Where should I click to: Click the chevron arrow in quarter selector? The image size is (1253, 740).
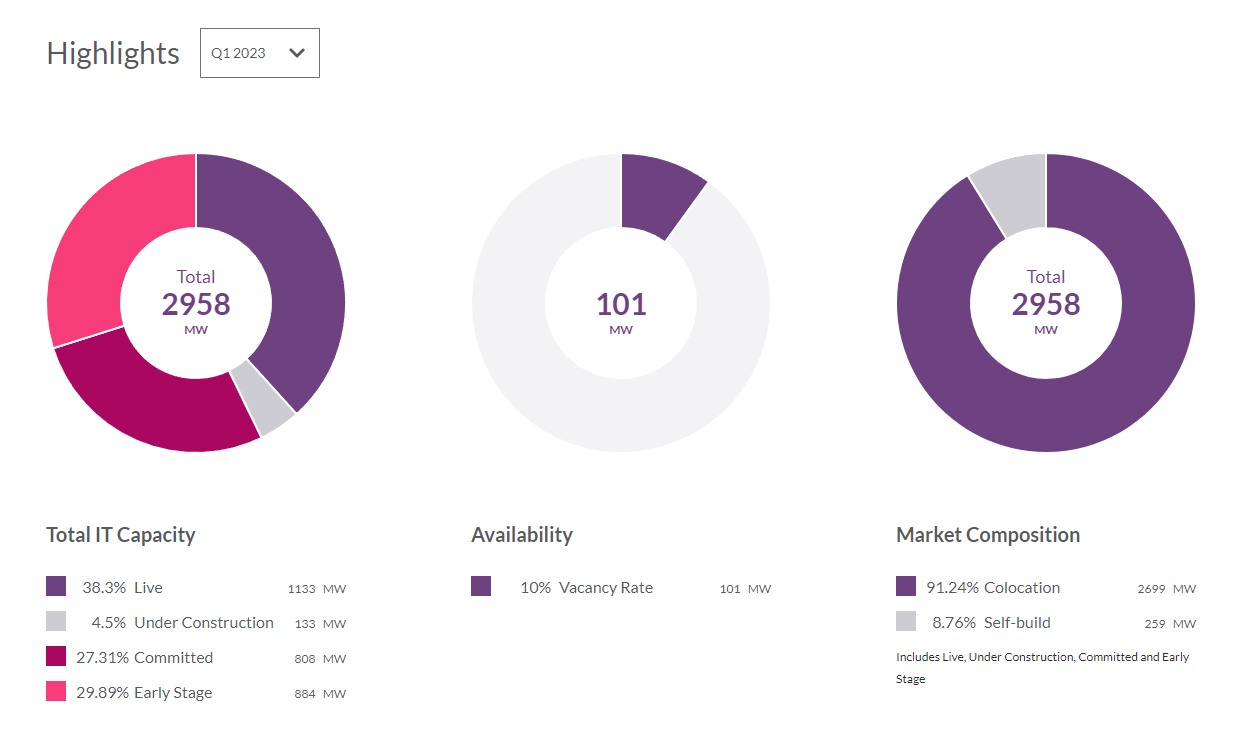tap(296, 53)
